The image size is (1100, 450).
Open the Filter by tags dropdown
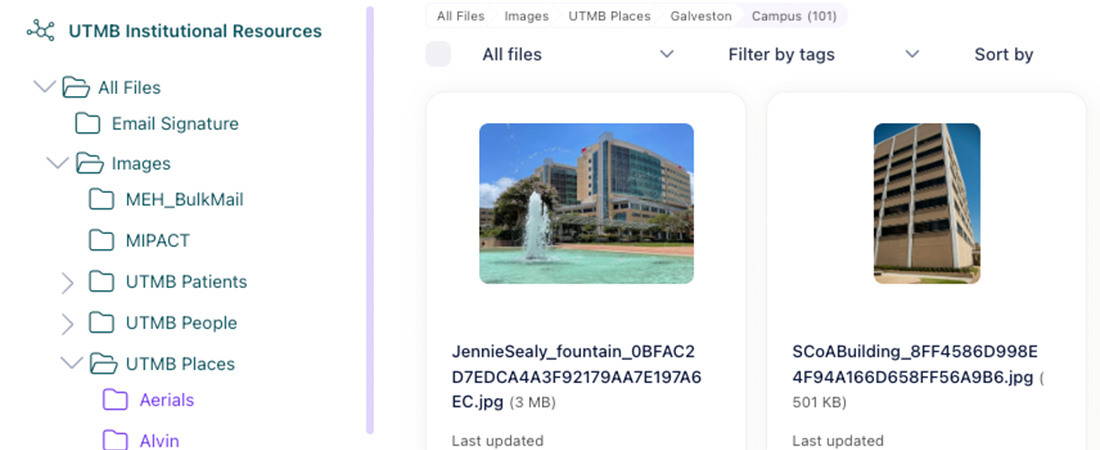tap(822, 54)
